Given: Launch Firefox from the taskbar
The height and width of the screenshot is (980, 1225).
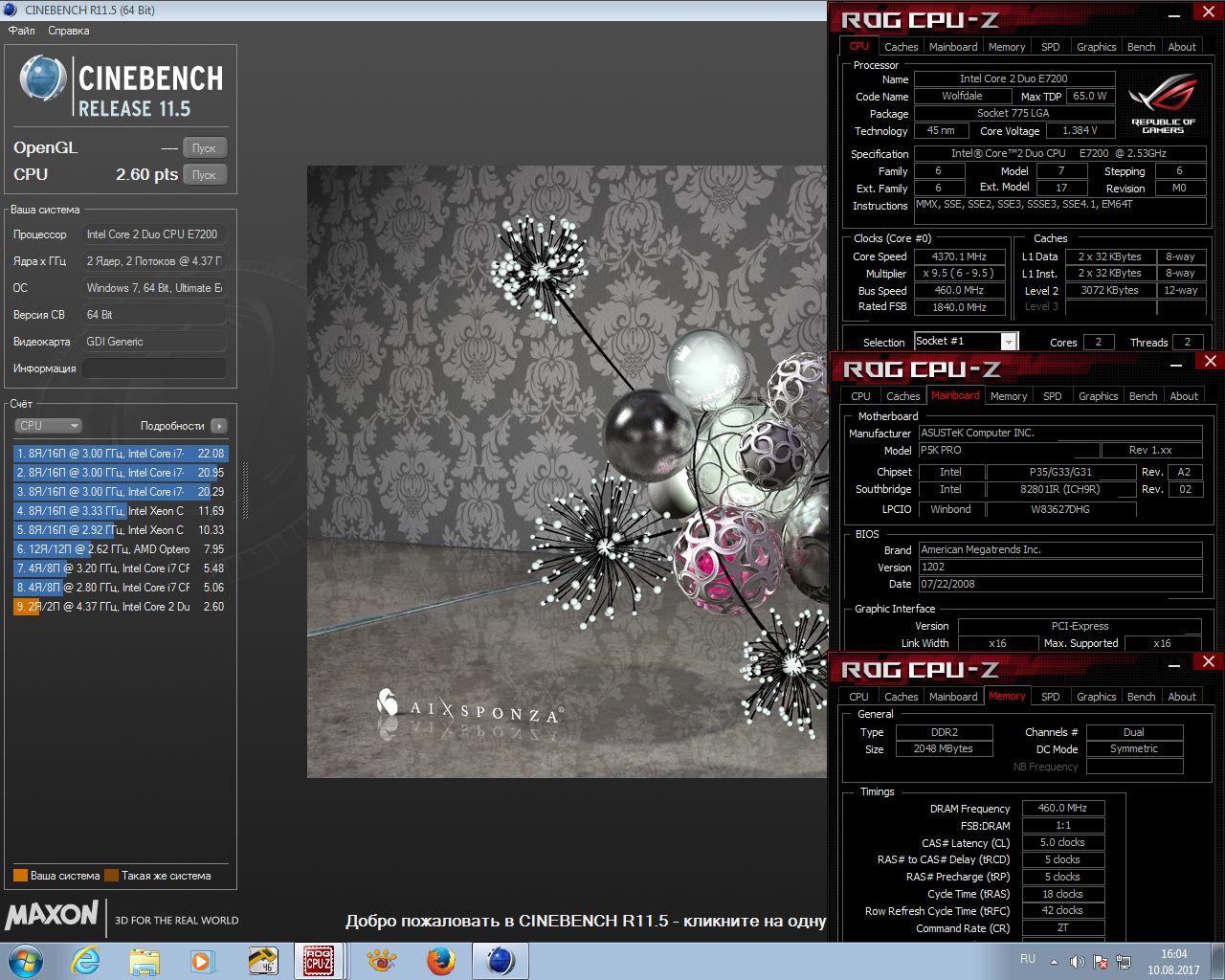Looking at the screenshot, I should (441, 961).
